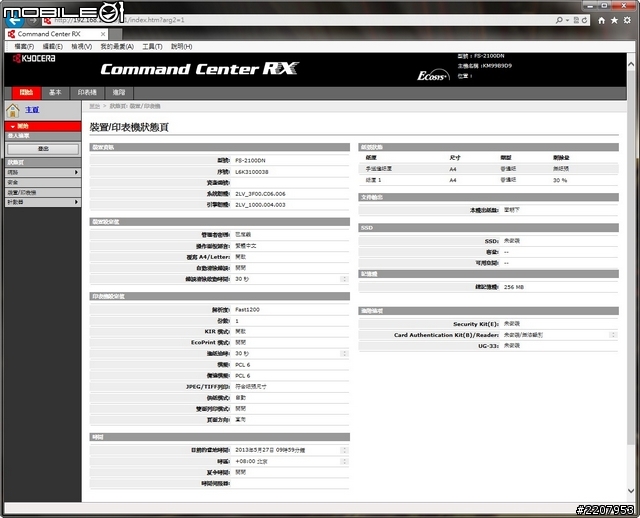Click the resolution value Fast1200
This screenshot has width=640, height=518.
(247, 309)
